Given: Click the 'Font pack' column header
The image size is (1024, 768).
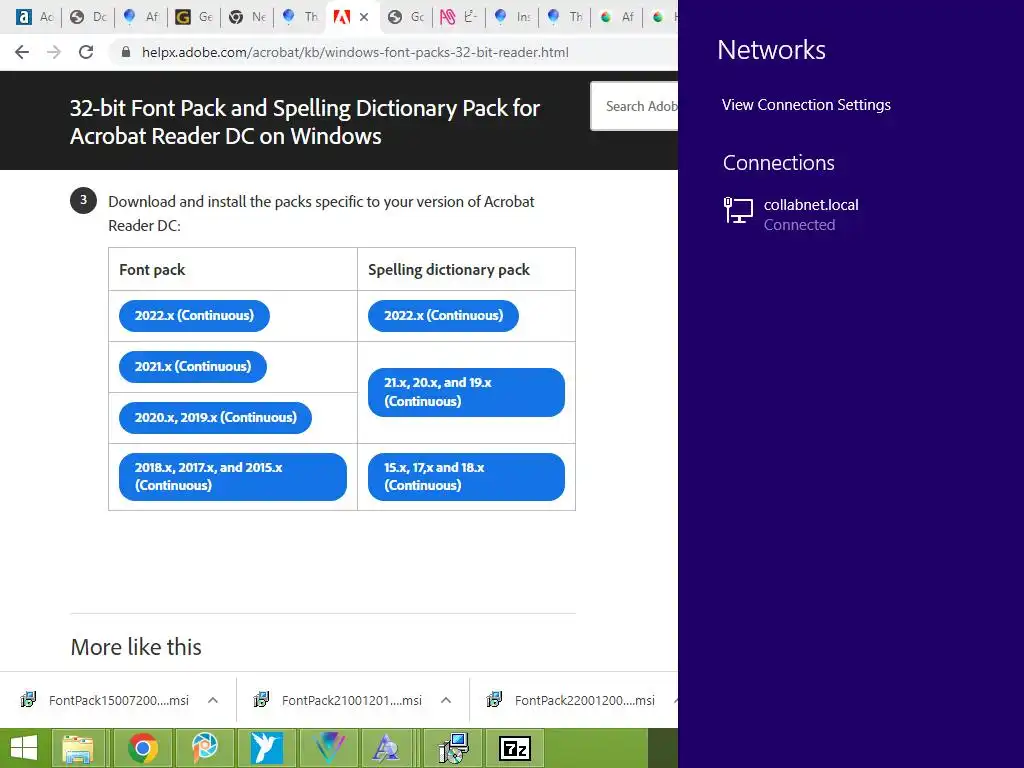Looking at the screenshot, I should (x=152, y=270).
